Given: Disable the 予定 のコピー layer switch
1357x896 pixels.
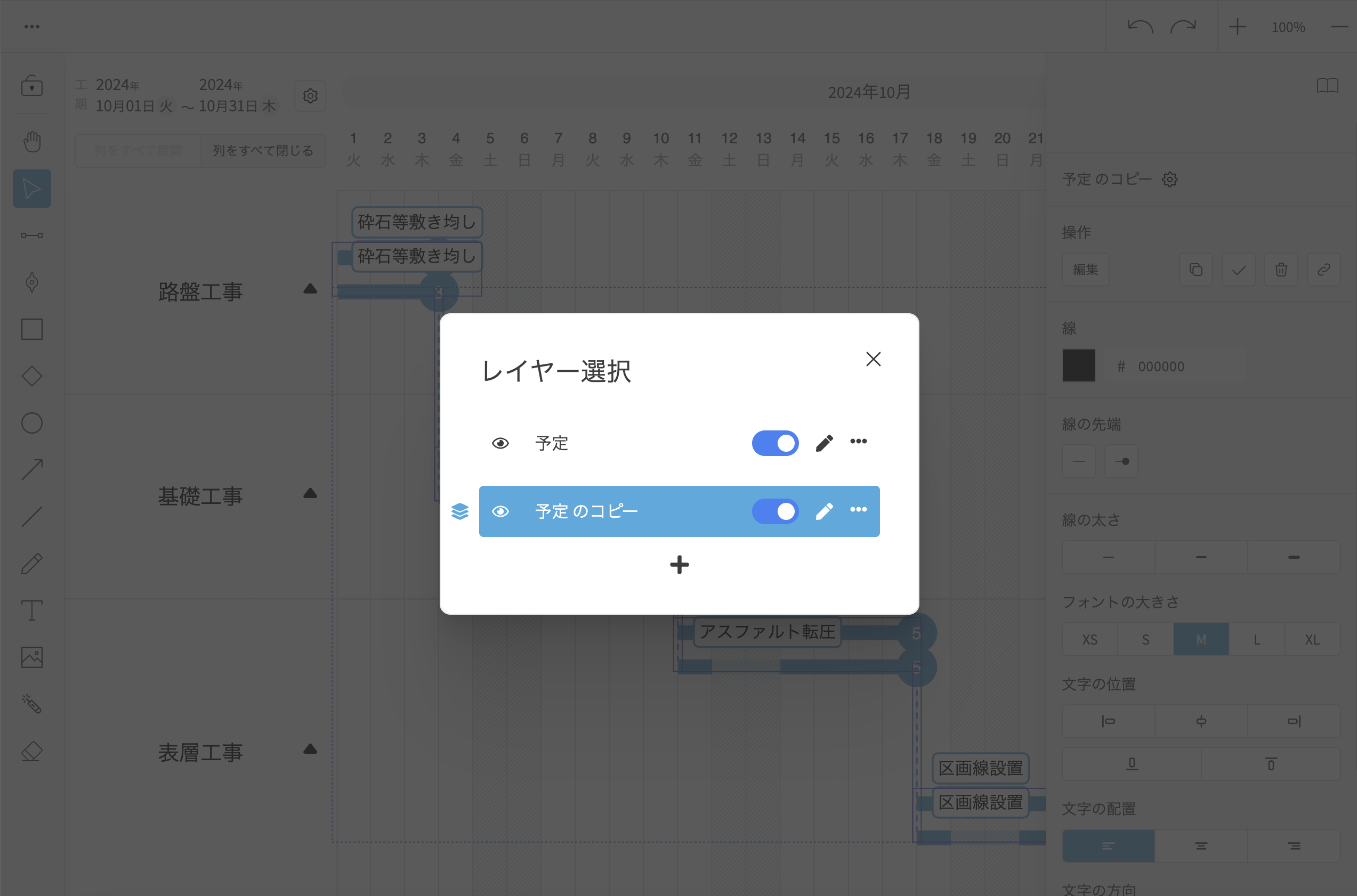Looking at the screenshot, I should (x=775, y=511).
